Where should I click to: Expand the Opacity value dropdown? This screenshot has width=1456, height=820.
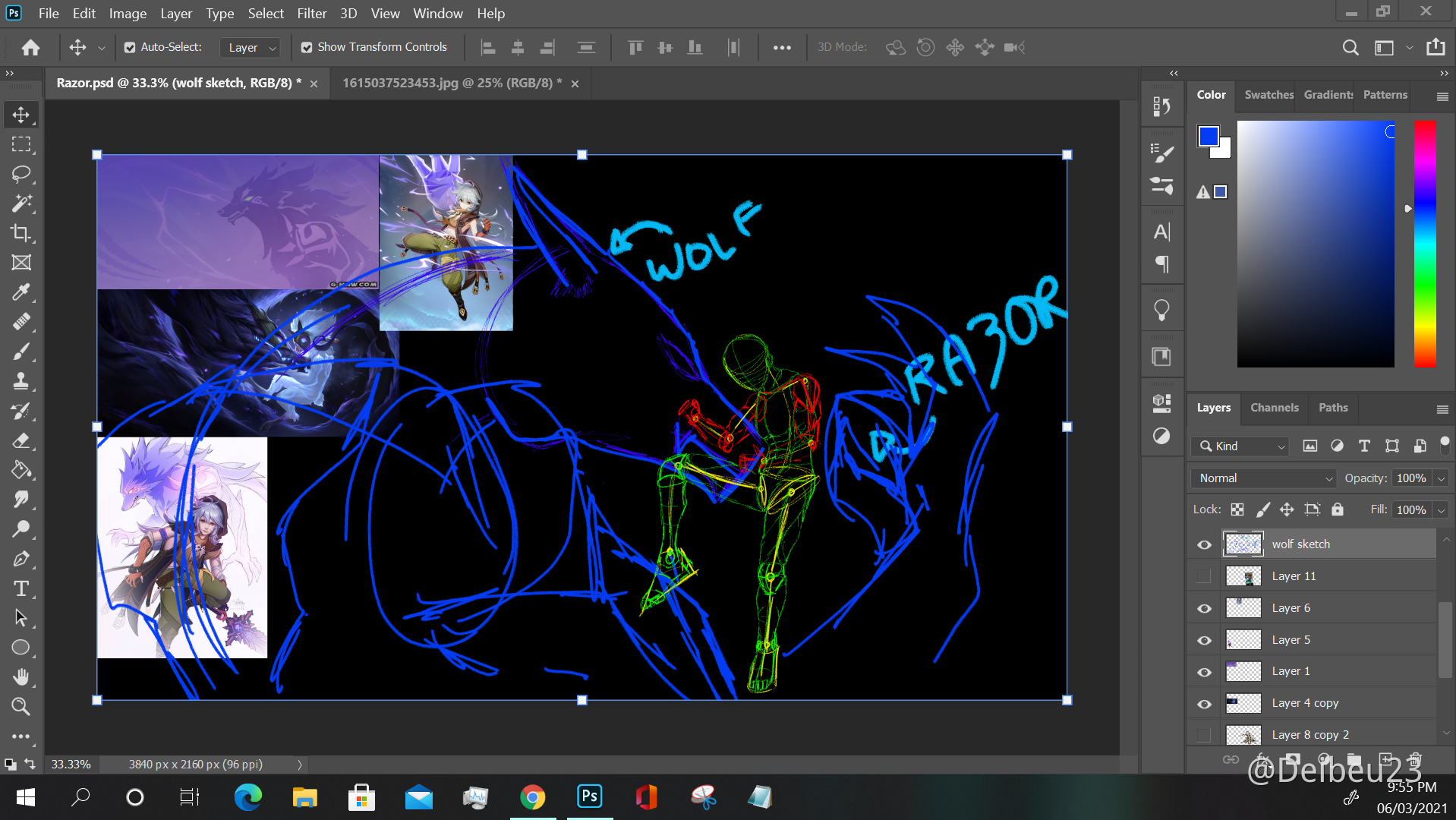click(1441, 478)
